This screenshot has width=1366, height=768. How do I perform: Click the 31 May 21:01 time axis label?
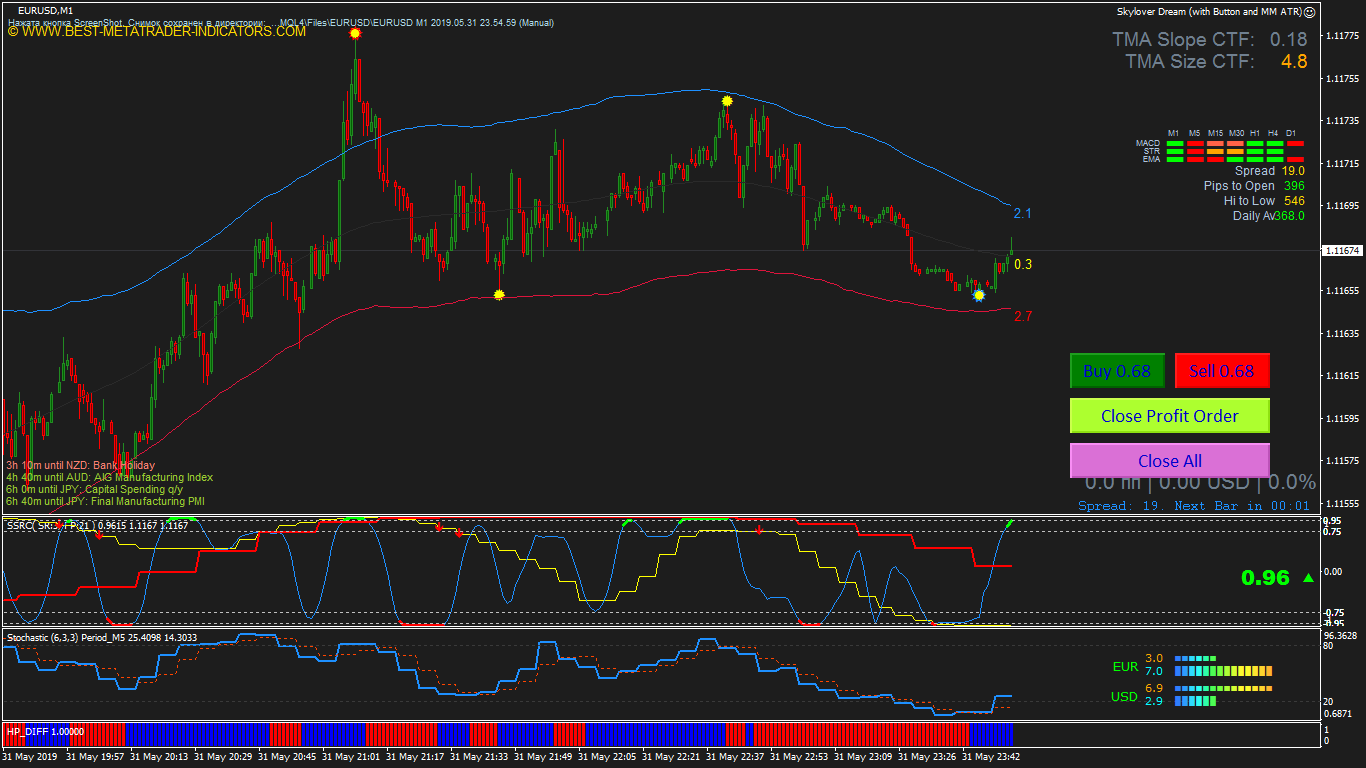(x=351, y=757)
